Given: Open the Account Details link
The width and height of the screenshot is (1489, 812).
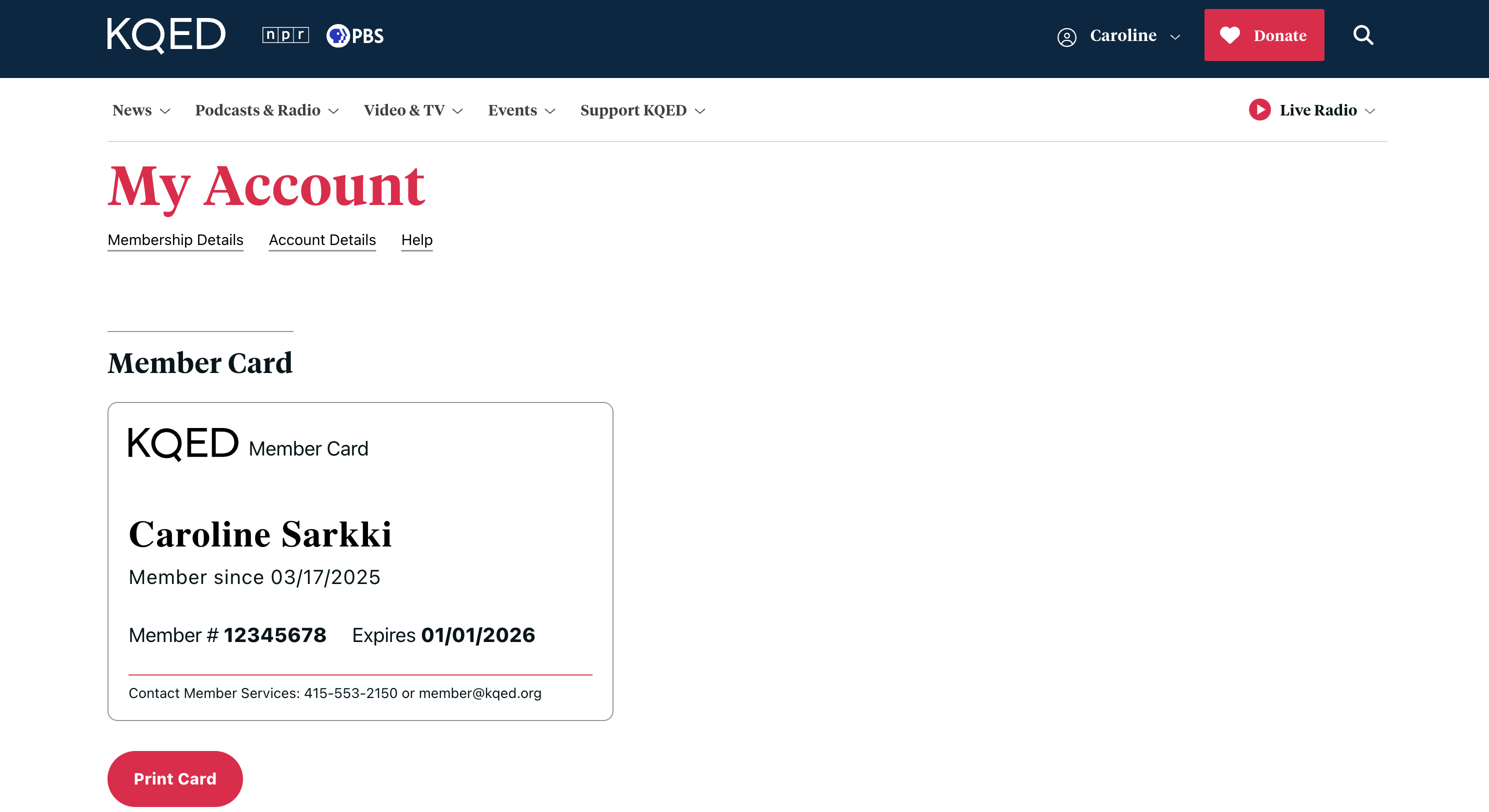Looking at the screenshot, I should [x=322, y=240].
